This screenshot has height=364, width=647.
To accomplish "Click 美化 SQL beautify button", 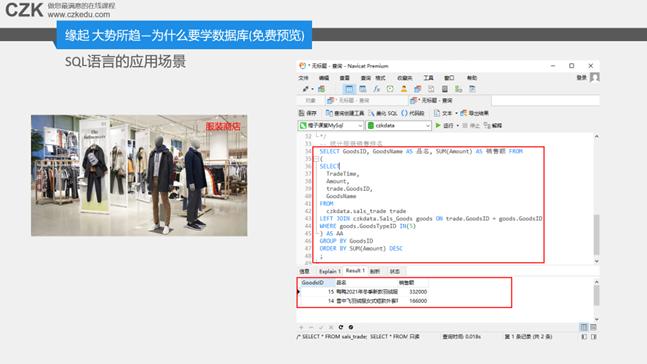I will (x=383, y=113).
